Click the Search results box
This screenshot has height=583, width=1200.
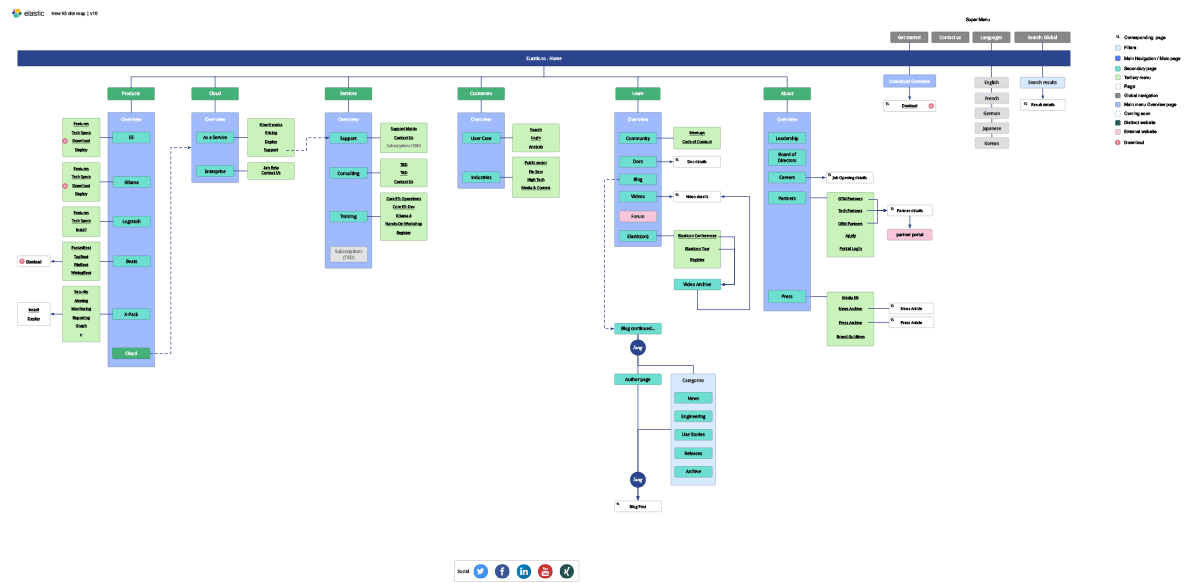[x=1042, y=83]
